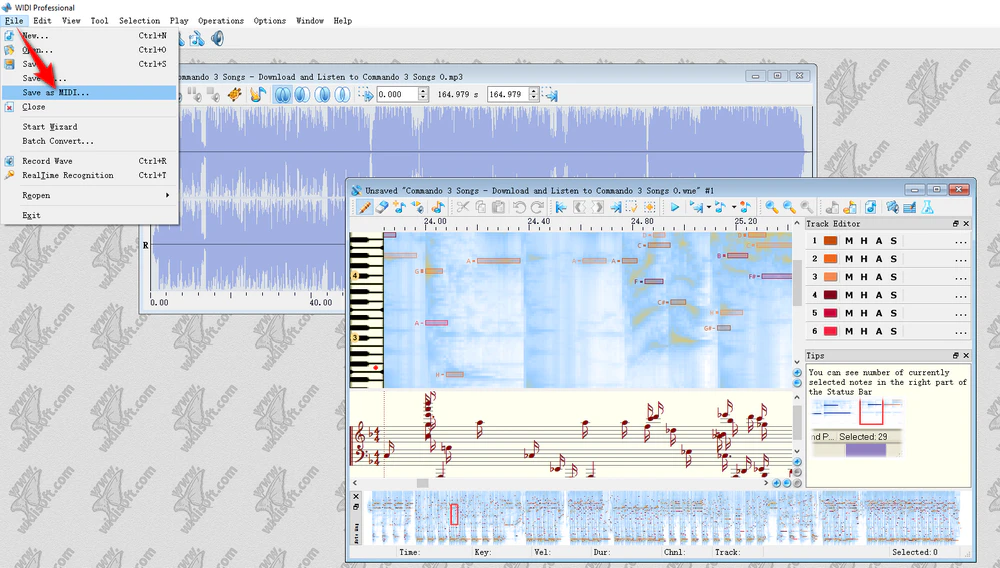This screenshot has width=1000, height=568.
Task: Select the second stereo channel mode icon
Action: point(302,95)
